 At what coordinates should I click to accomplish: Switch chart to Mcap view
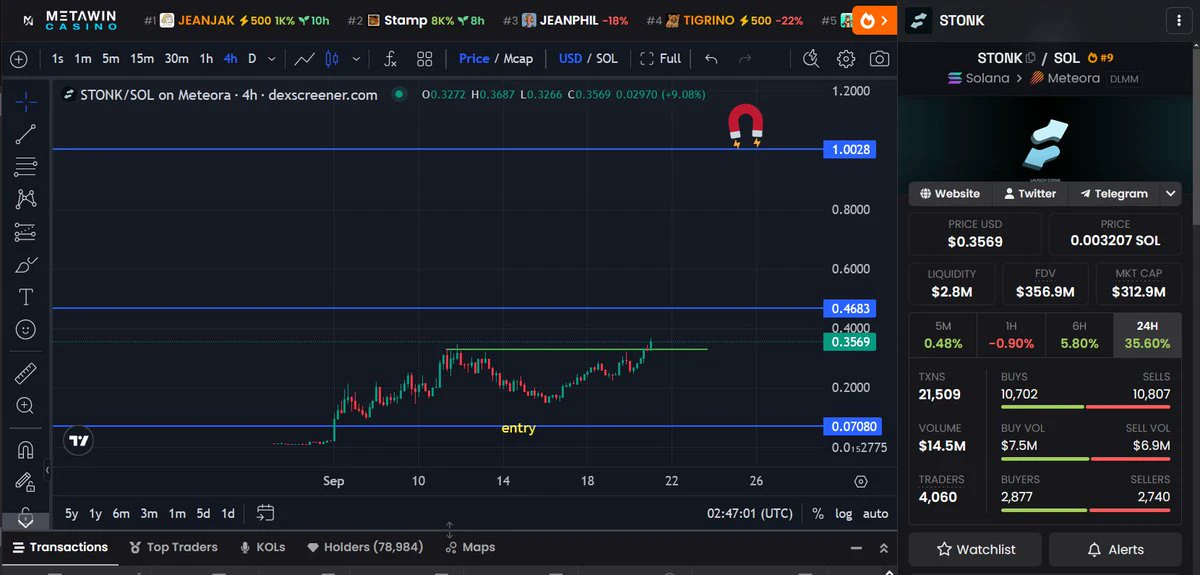pos(518,59)
